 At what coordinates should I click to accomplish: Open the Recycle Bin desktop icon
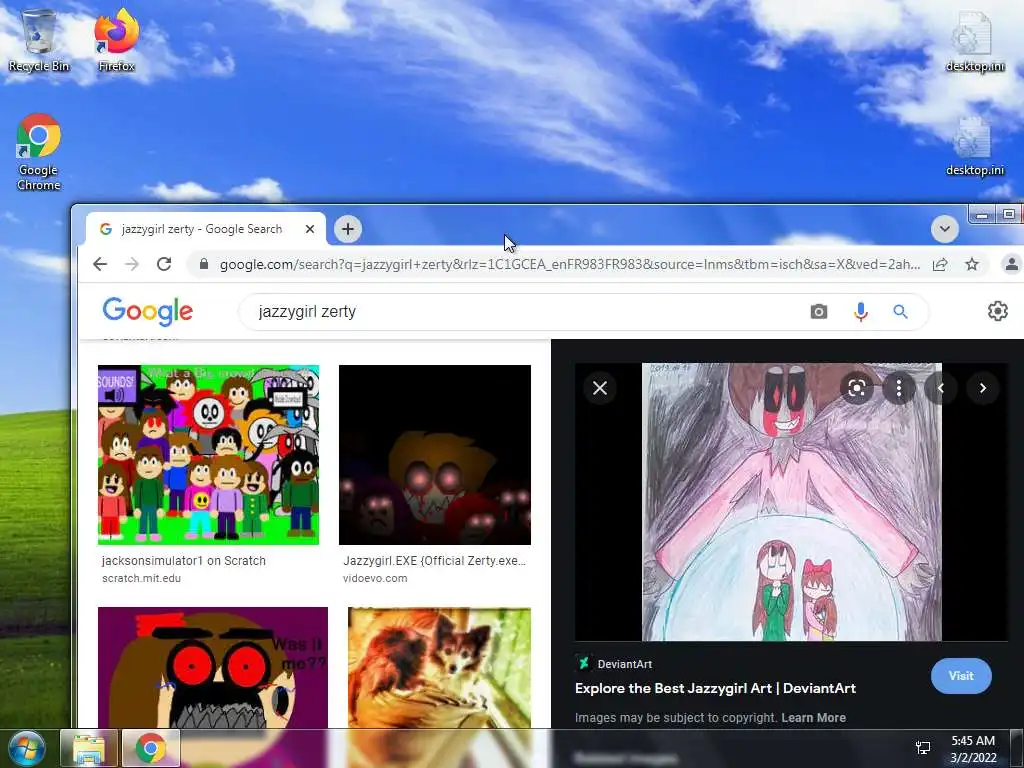click(x=39, y=40)
